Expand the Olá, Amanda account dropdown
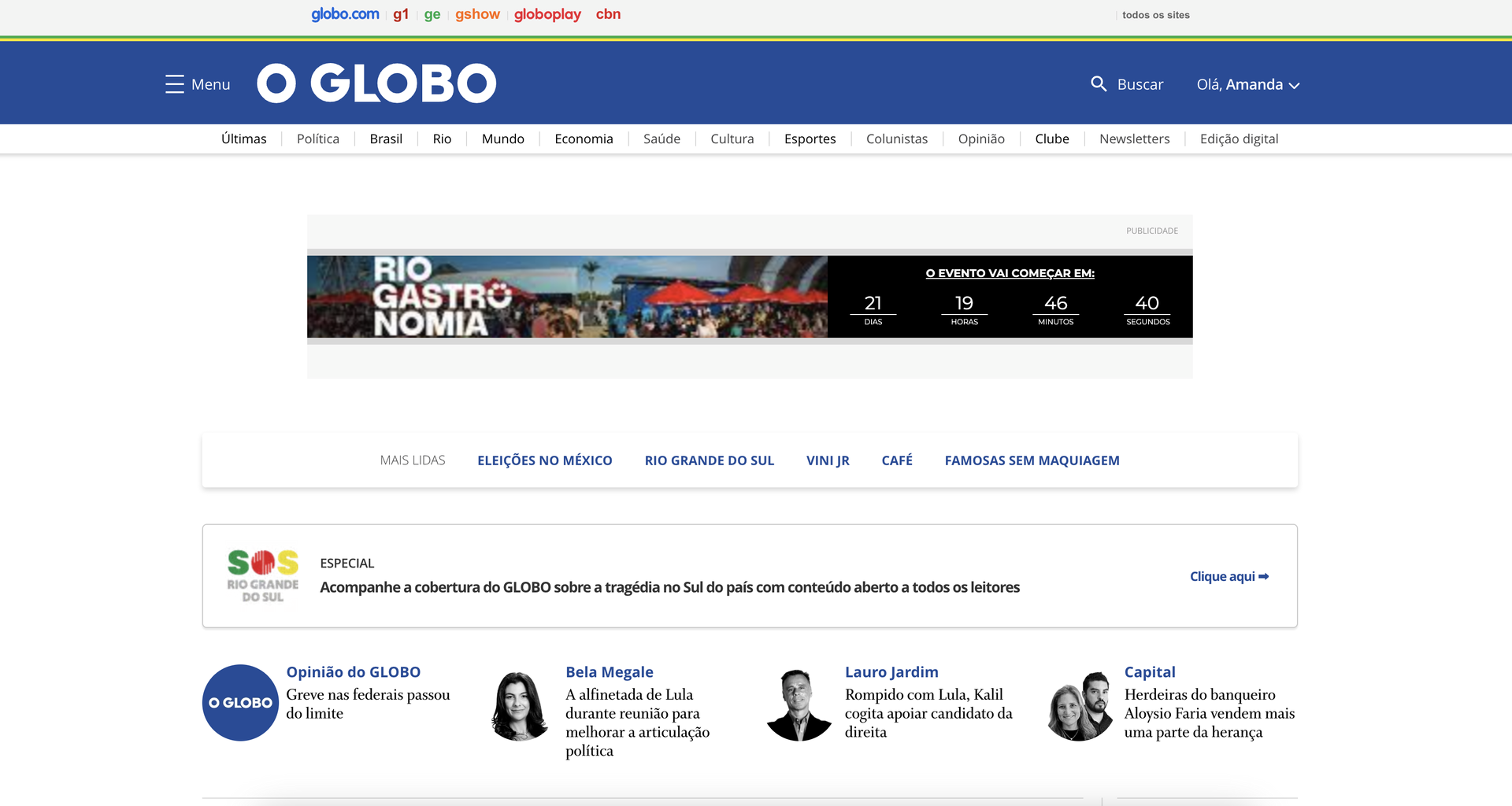Viewport: 1512px width, 806px height. (x=1248, y=84)
